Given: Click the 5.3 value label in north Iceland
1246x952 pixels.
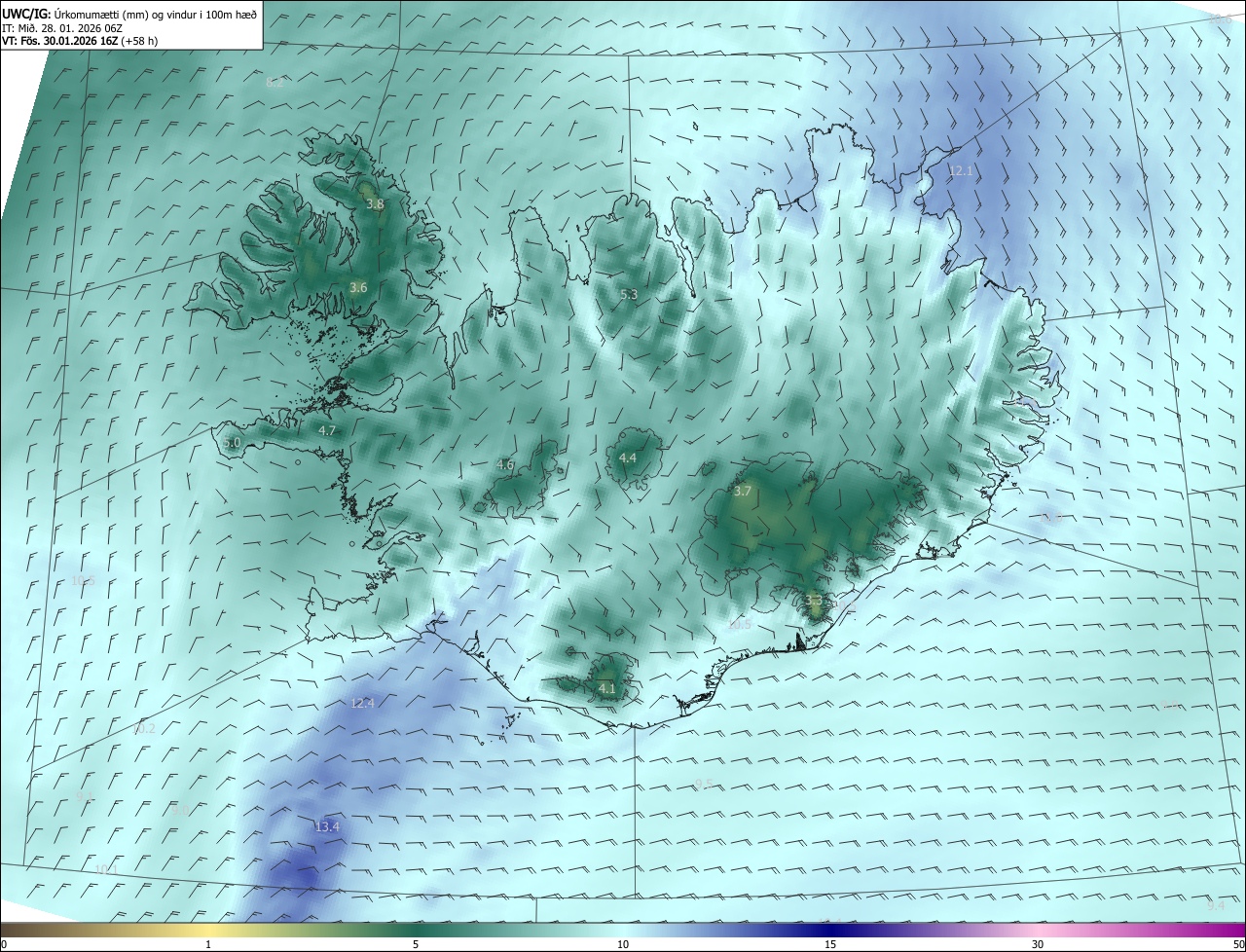Looking at the screenshot, I should click(x=629, y=294).
